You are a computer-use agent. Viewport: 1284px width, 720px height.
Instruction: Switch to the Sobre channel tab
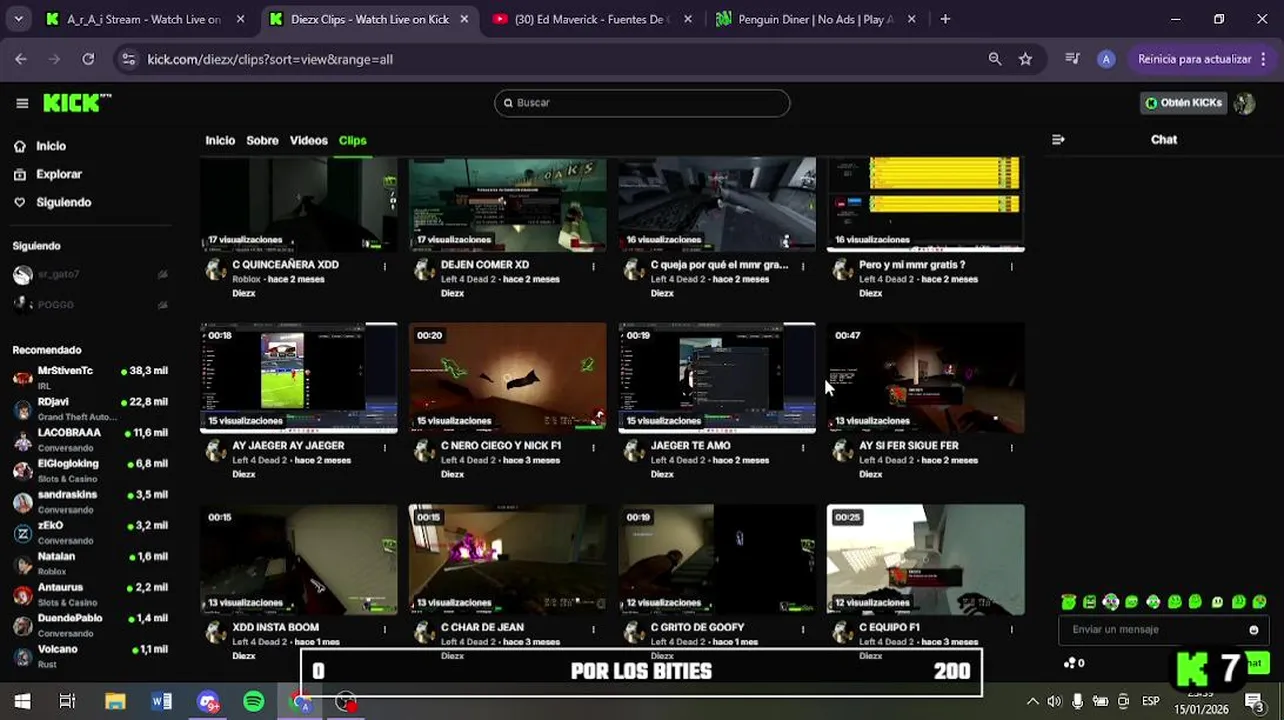pos(262,140)
